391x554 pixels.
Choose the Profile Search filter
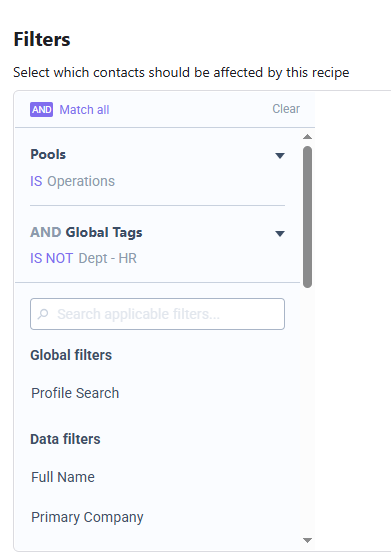75,393
